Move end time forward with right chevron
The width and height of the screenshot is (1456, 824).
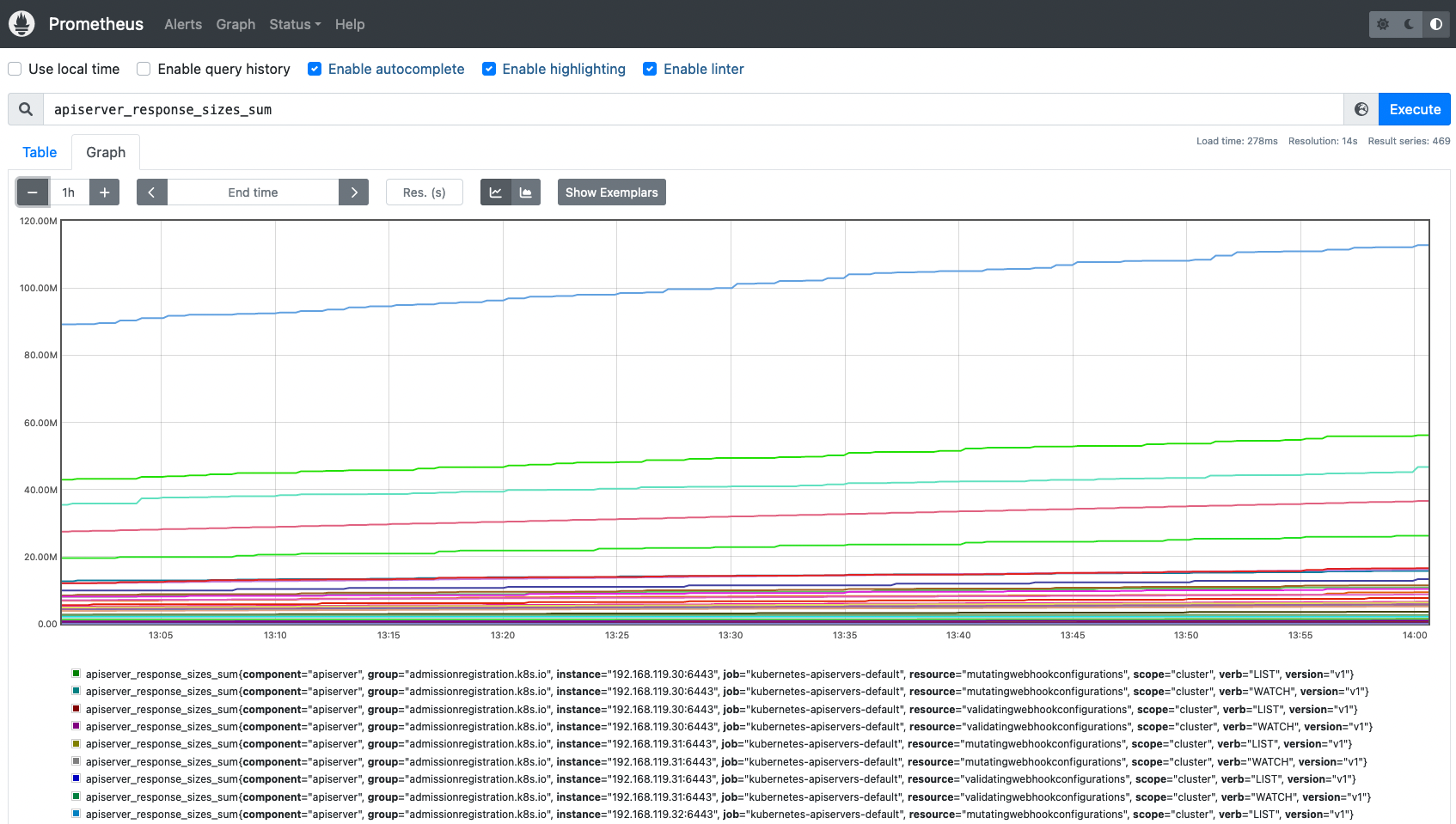354,192
